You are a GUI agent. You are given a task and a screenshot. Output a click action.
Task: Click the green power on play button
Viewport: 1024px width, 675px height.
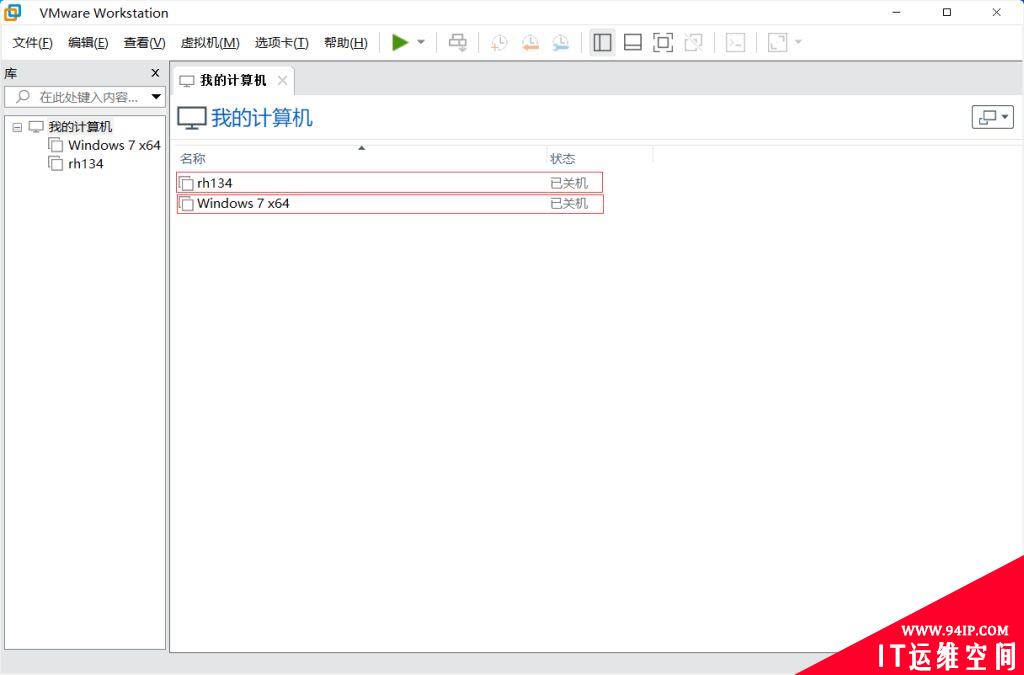tap(400, 42)
